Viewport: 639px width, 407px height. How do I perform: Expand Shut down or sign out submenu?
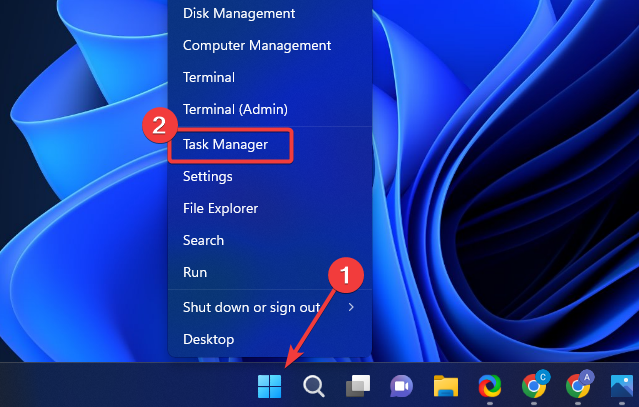pyautogui.click(x=270, y=307)
